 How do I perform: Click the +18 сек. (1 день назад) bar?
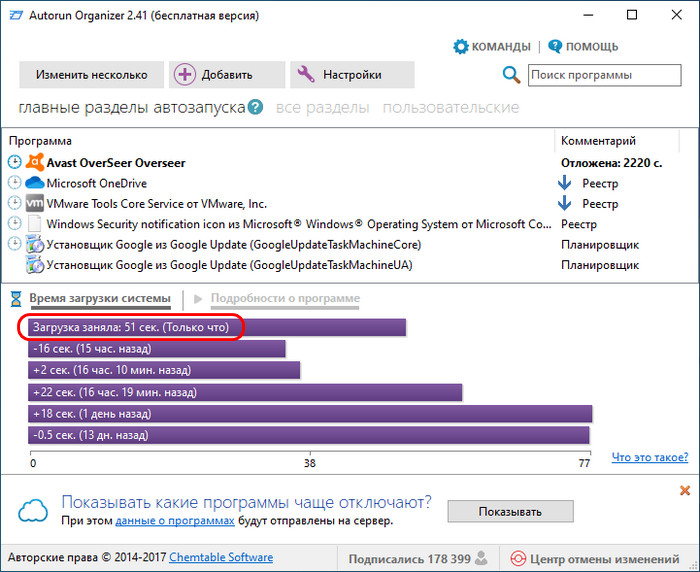pos(310,413)
